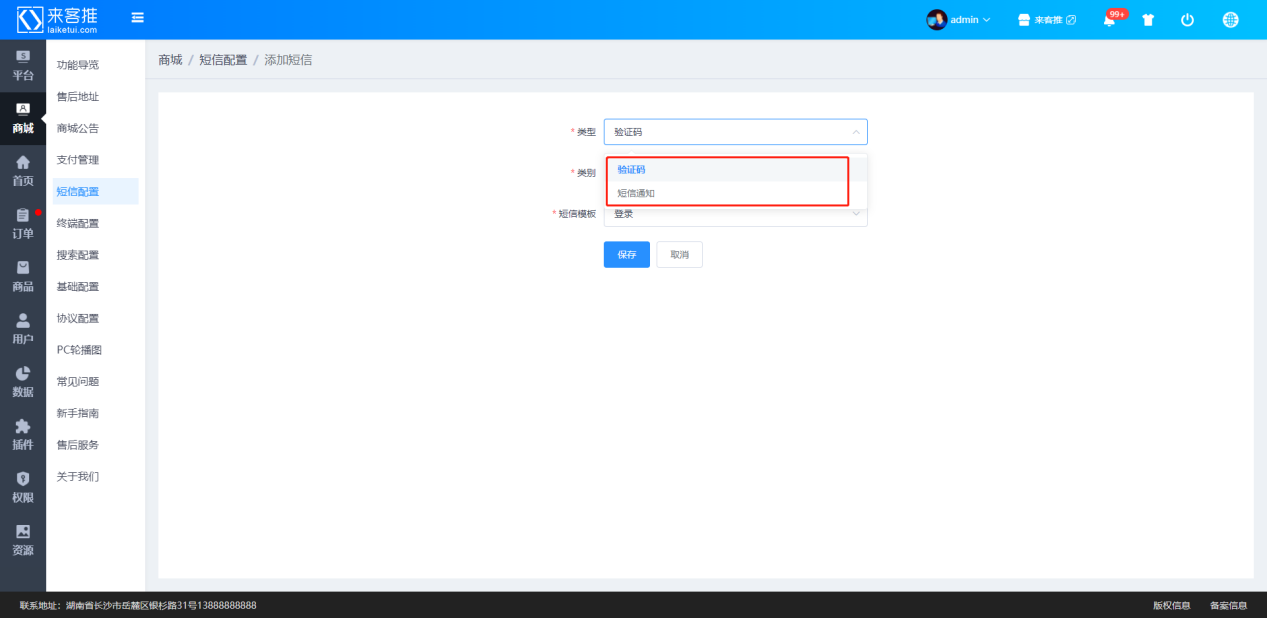The image size is (1267, 618).
Task: Click 商城 in the breadcrumb
Action: 170,60
